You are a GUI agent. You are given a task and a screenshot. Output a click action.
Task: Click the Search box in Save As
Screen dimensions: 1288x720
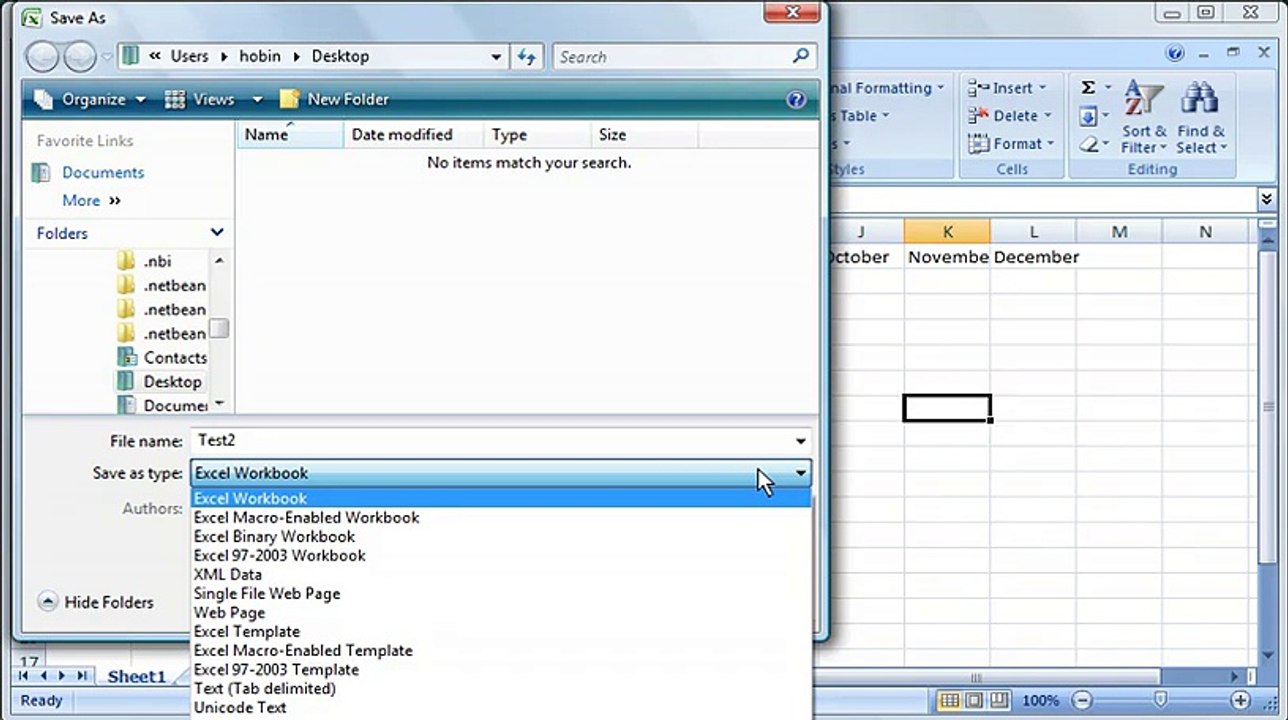(672, 57)
